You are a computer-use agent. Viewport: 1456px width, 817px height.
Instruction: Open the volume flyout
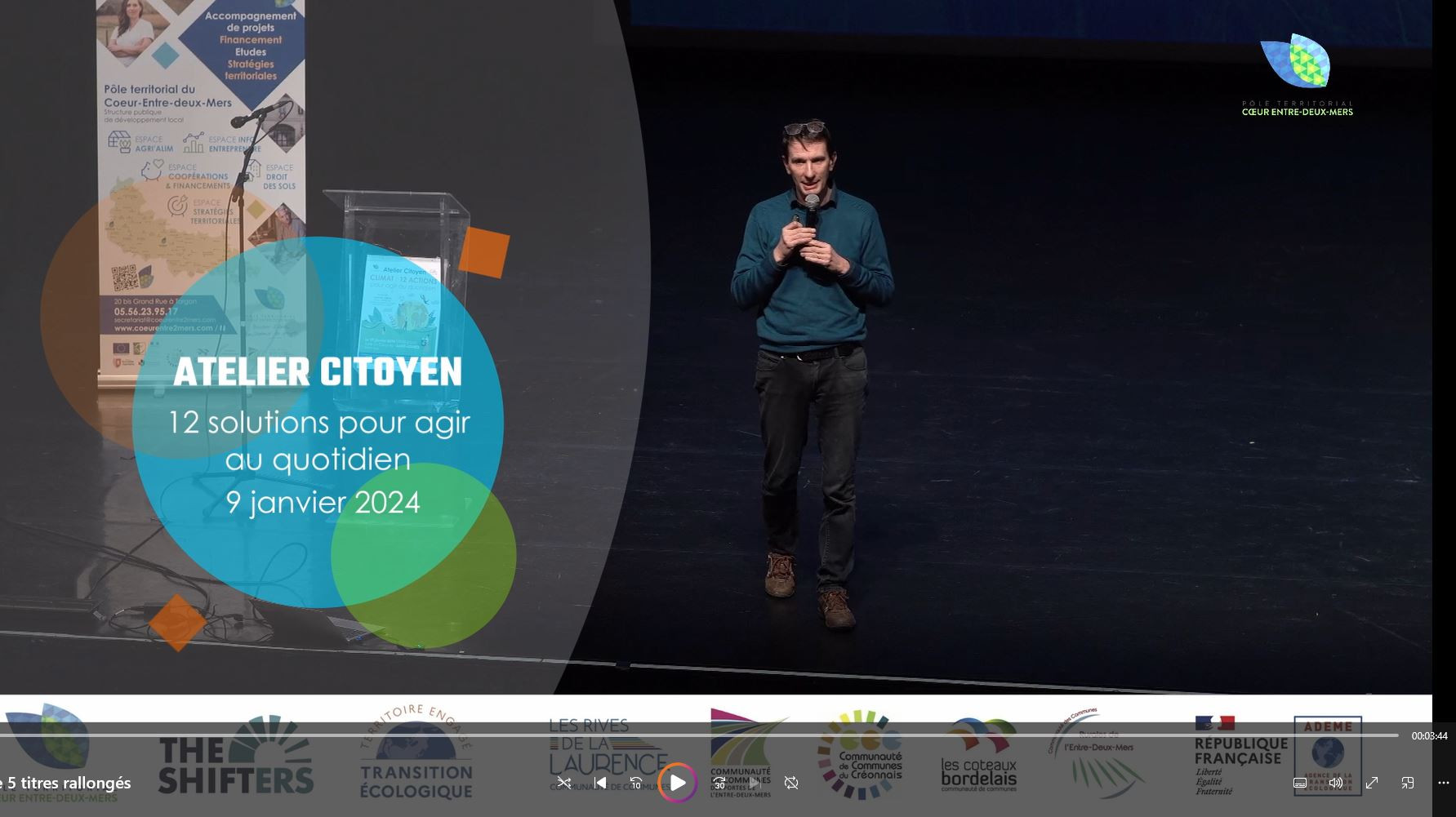pos(1336,783)
